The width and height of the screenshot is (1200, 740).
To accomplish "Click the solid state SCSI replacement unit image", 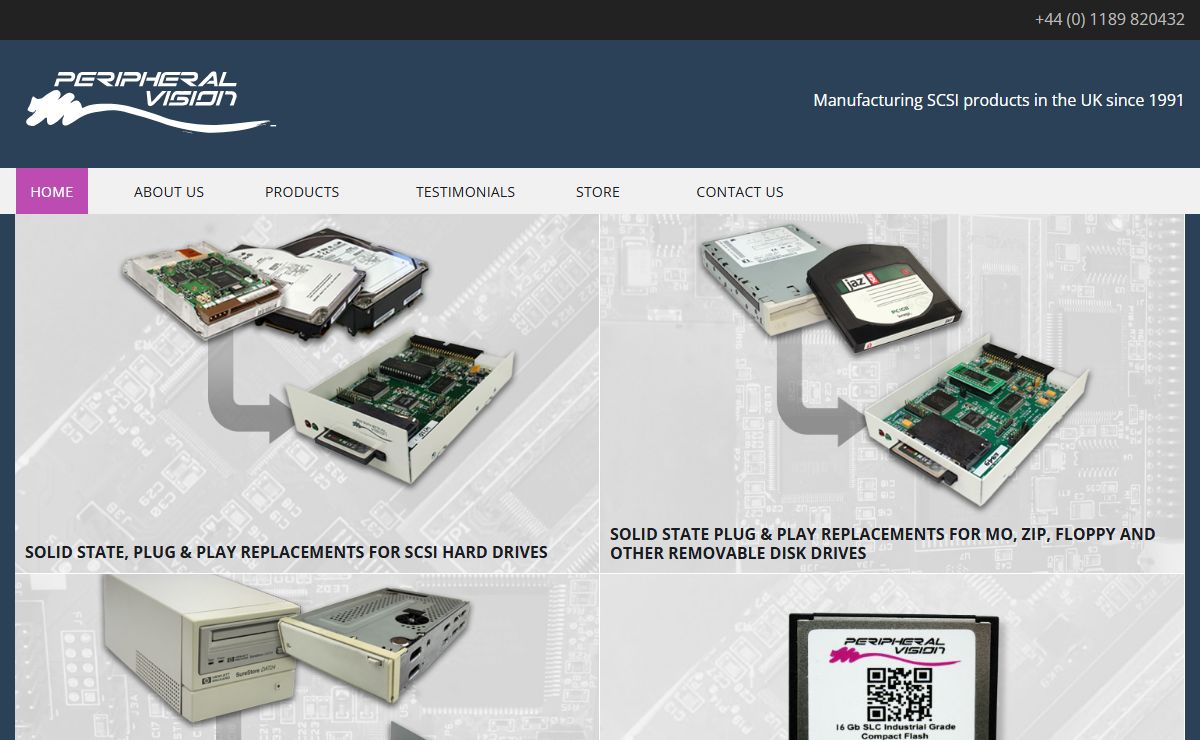I will (400, 405).
